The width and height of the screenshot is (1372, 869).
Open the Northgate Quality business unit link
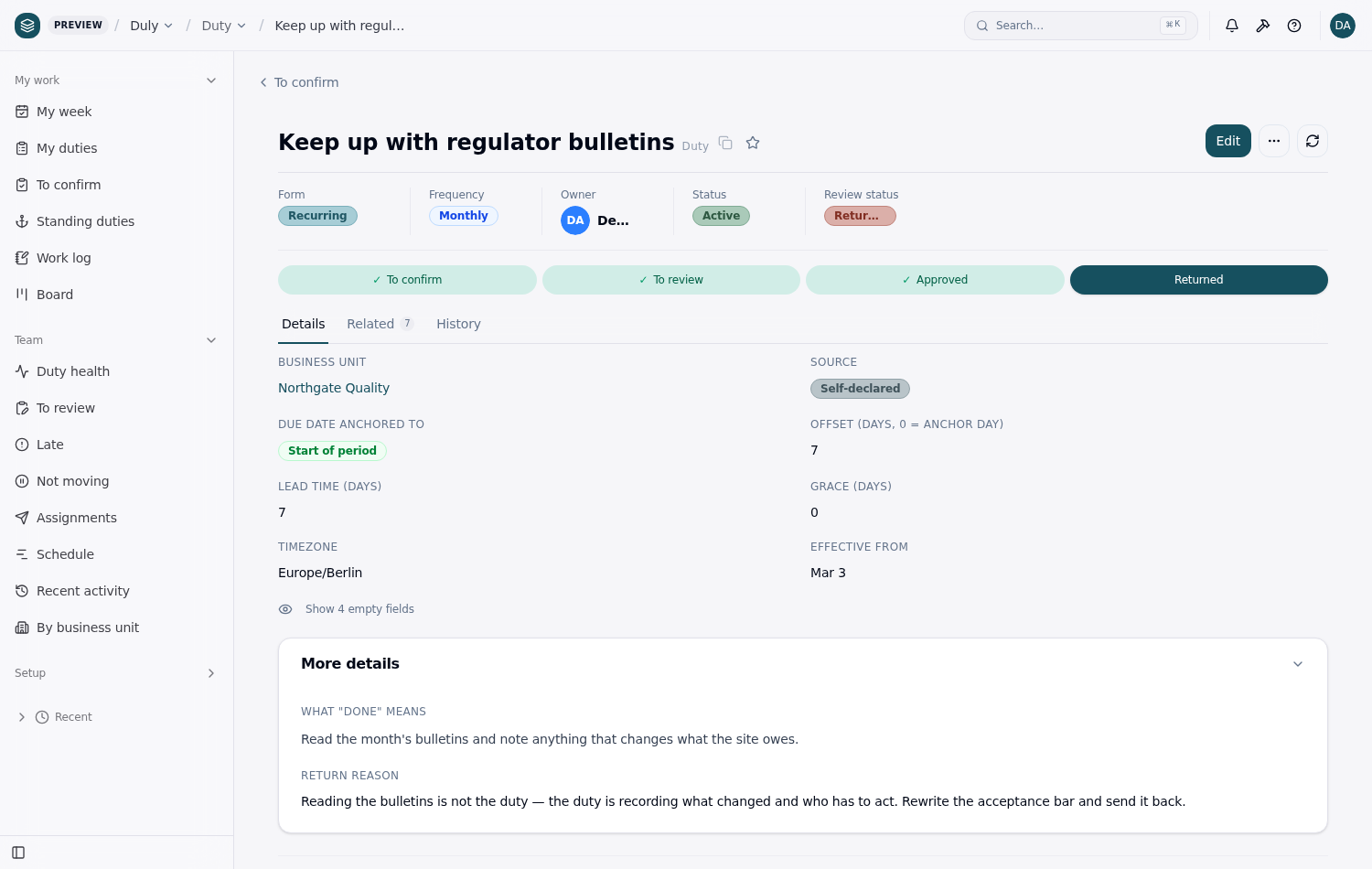pos(334,388)
